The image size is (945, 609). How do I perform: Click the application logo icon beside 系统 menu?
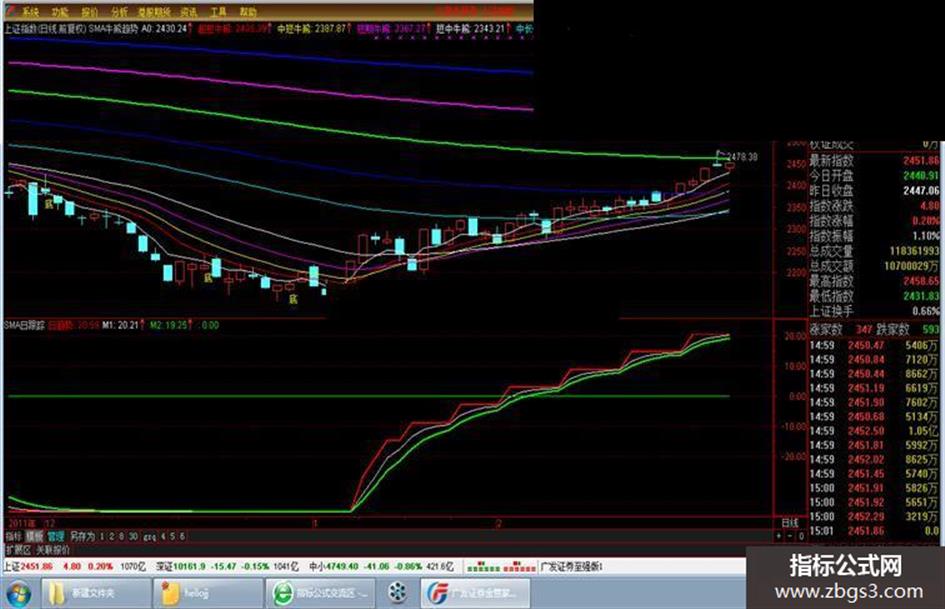point(10,11)
